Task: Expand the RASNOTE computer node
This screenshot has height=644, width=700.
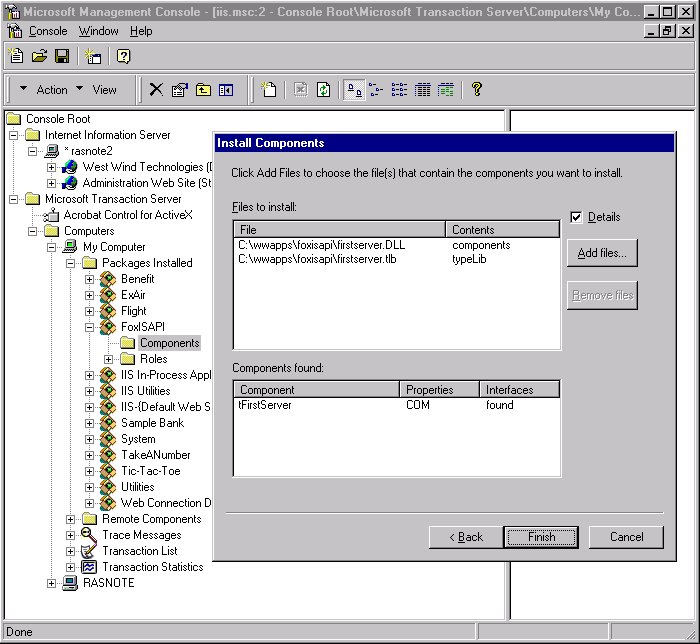Action: 51,583
